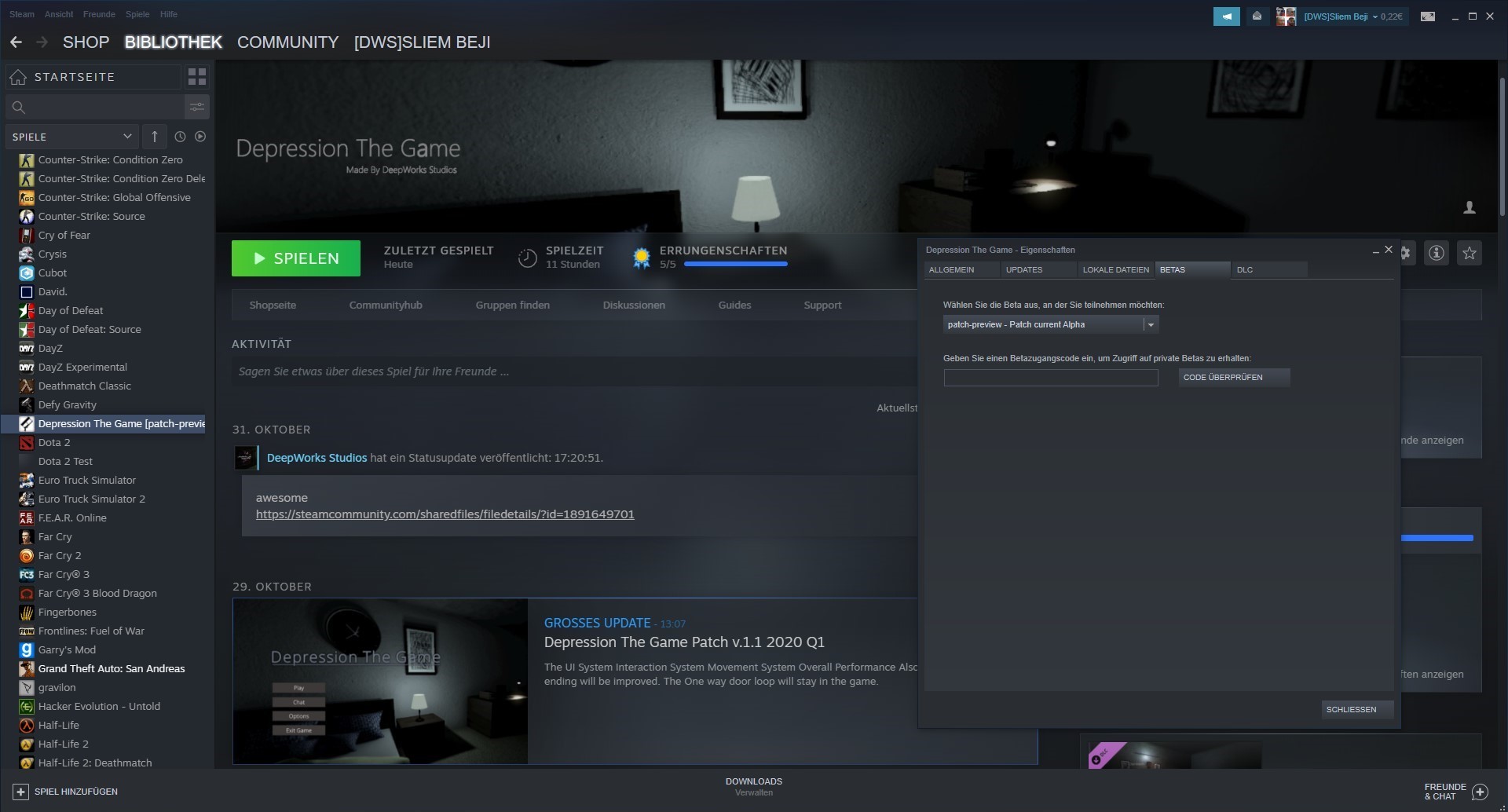
Task: Toggle the library grid view icon
Action: click(197, 77)
